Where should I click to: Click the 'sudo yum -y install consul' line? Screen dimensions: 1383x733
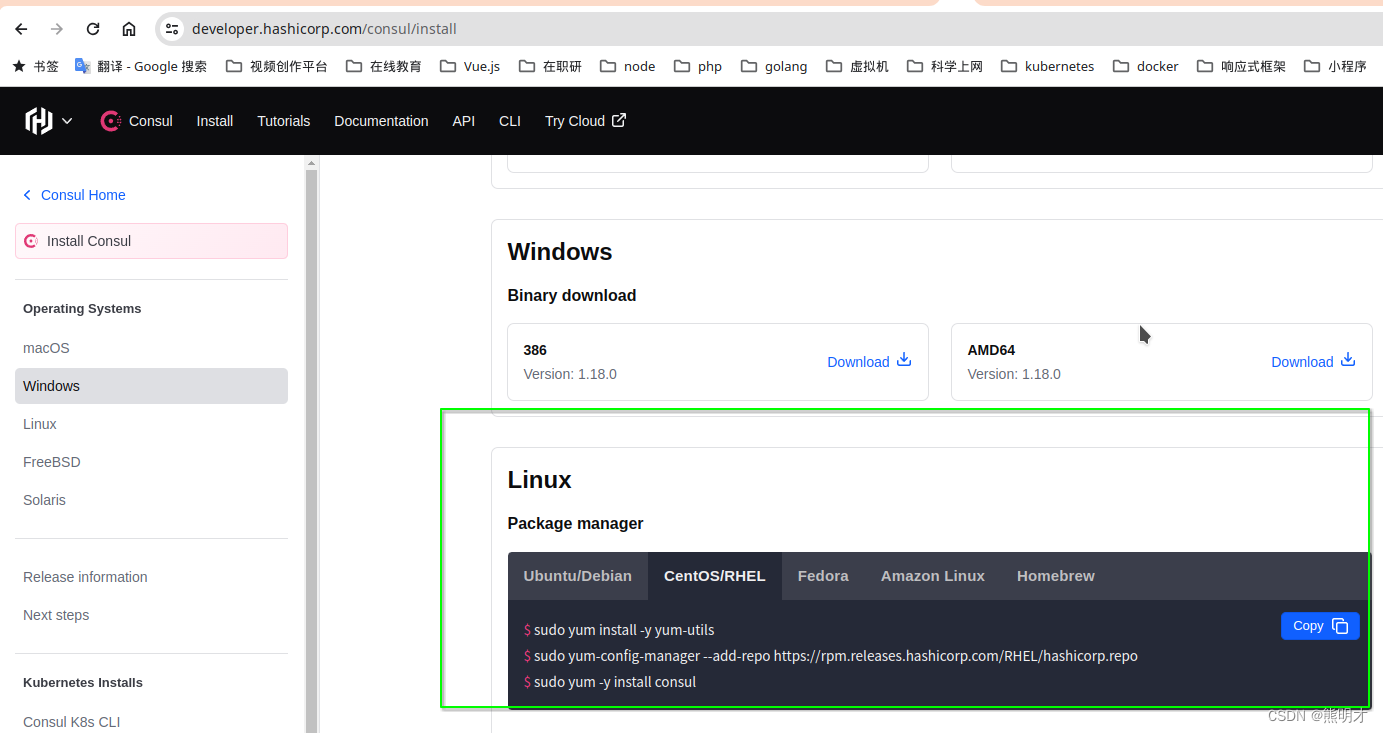coord(610,682)
